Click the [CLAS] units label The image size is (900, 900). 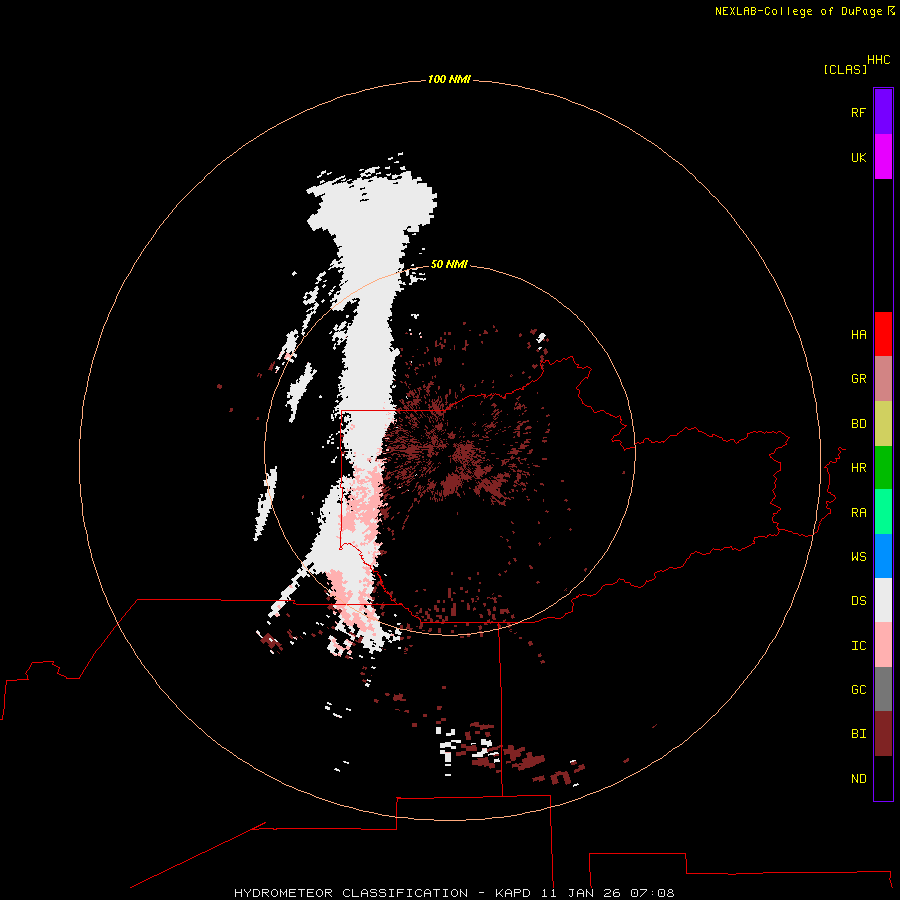click(x=845, y=69)
